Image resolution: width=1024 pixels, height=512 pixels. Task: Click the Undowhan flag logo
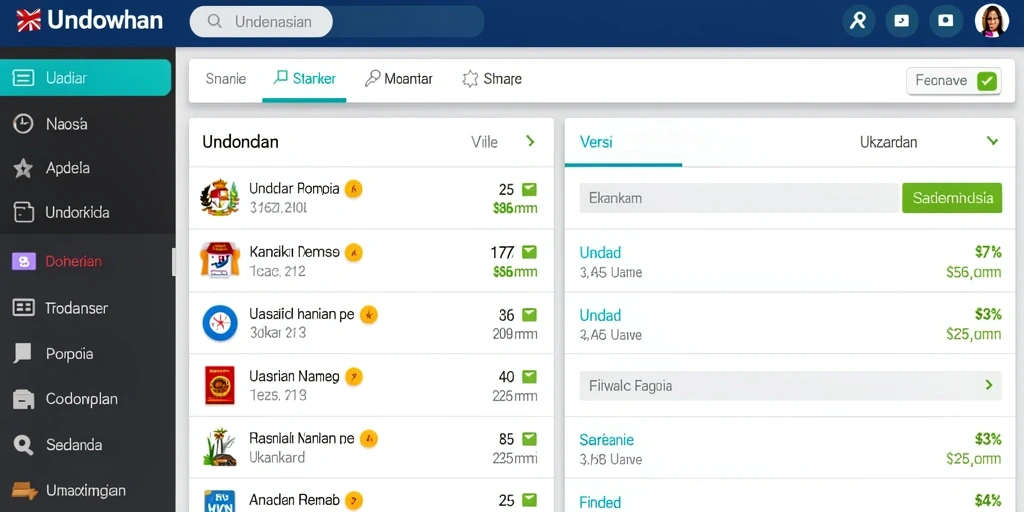point(28,20)
